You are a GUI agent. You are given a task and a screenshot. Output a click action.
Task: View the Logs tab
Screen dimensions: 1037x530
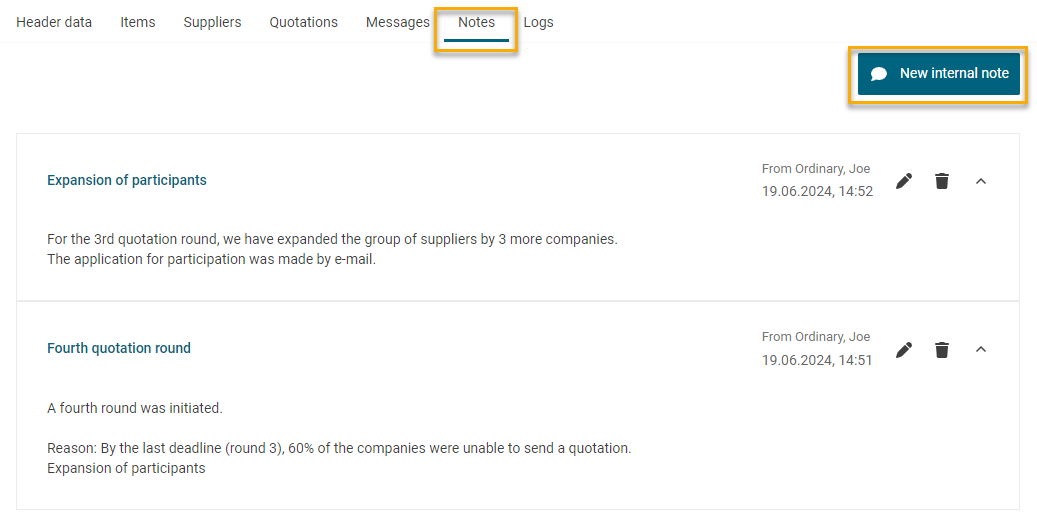pos(538,22)
